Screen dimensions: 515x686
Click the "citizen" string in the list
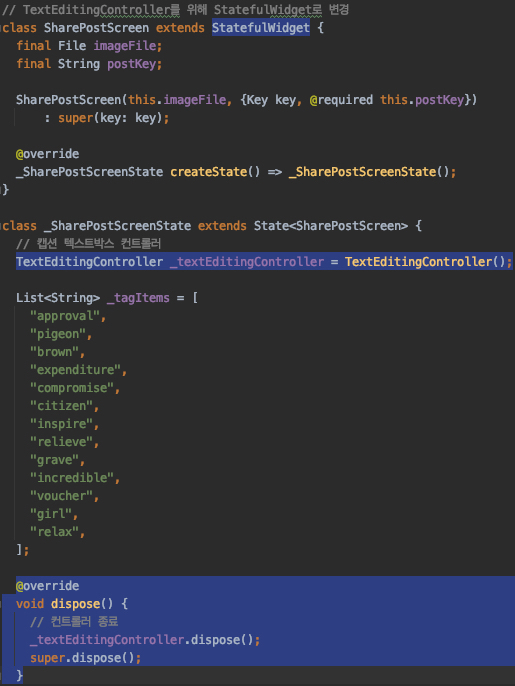(x=61, y=406)
